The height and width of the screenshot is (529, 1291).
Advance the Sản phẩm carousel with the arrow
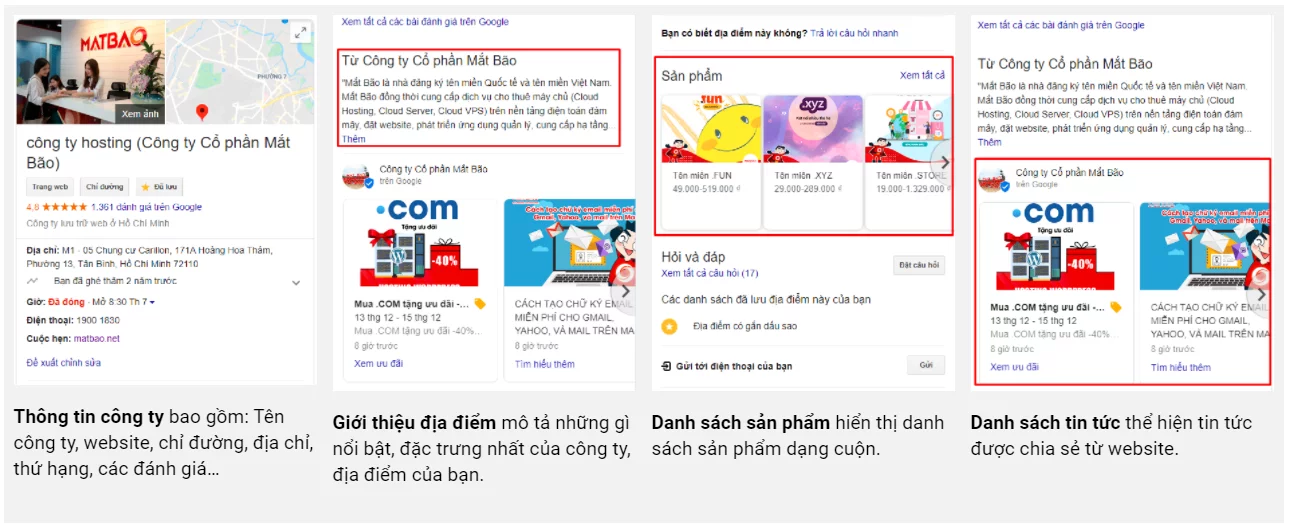[x=940, y=162]
